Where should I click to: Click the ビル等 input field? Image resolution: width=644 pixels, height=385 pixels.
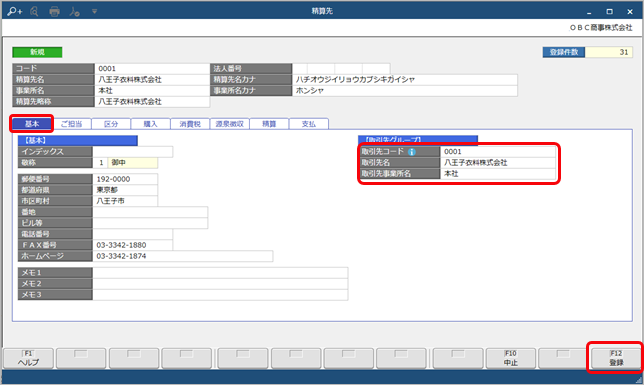(x=150, y=223)
